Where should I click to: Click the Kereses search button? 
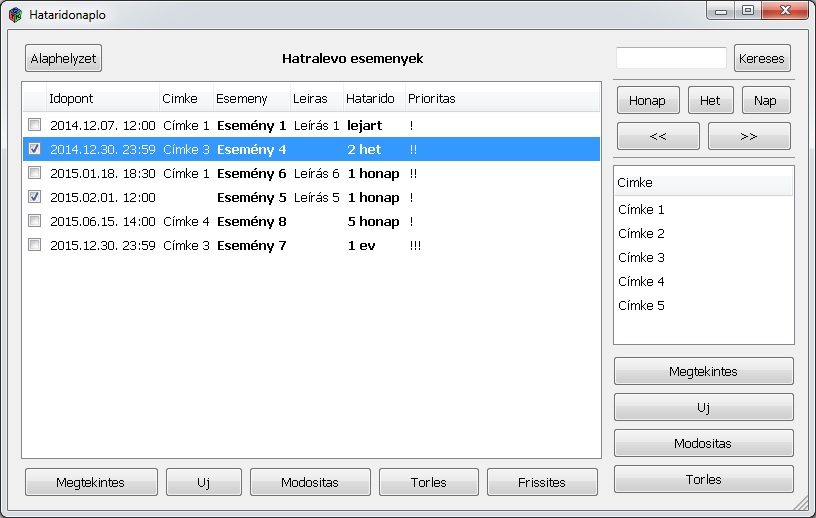pos(762,58)
